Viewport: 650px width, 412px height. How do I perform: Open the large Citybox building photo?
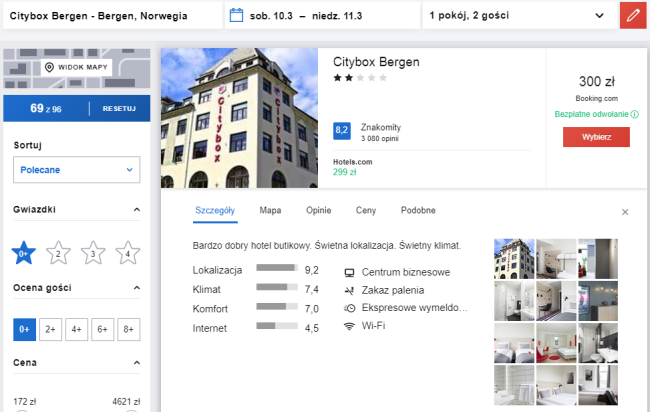(x=240, y=118)
